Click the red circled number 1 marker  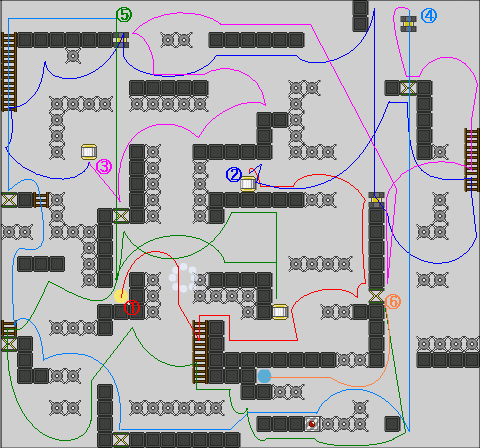pos(132,308)
